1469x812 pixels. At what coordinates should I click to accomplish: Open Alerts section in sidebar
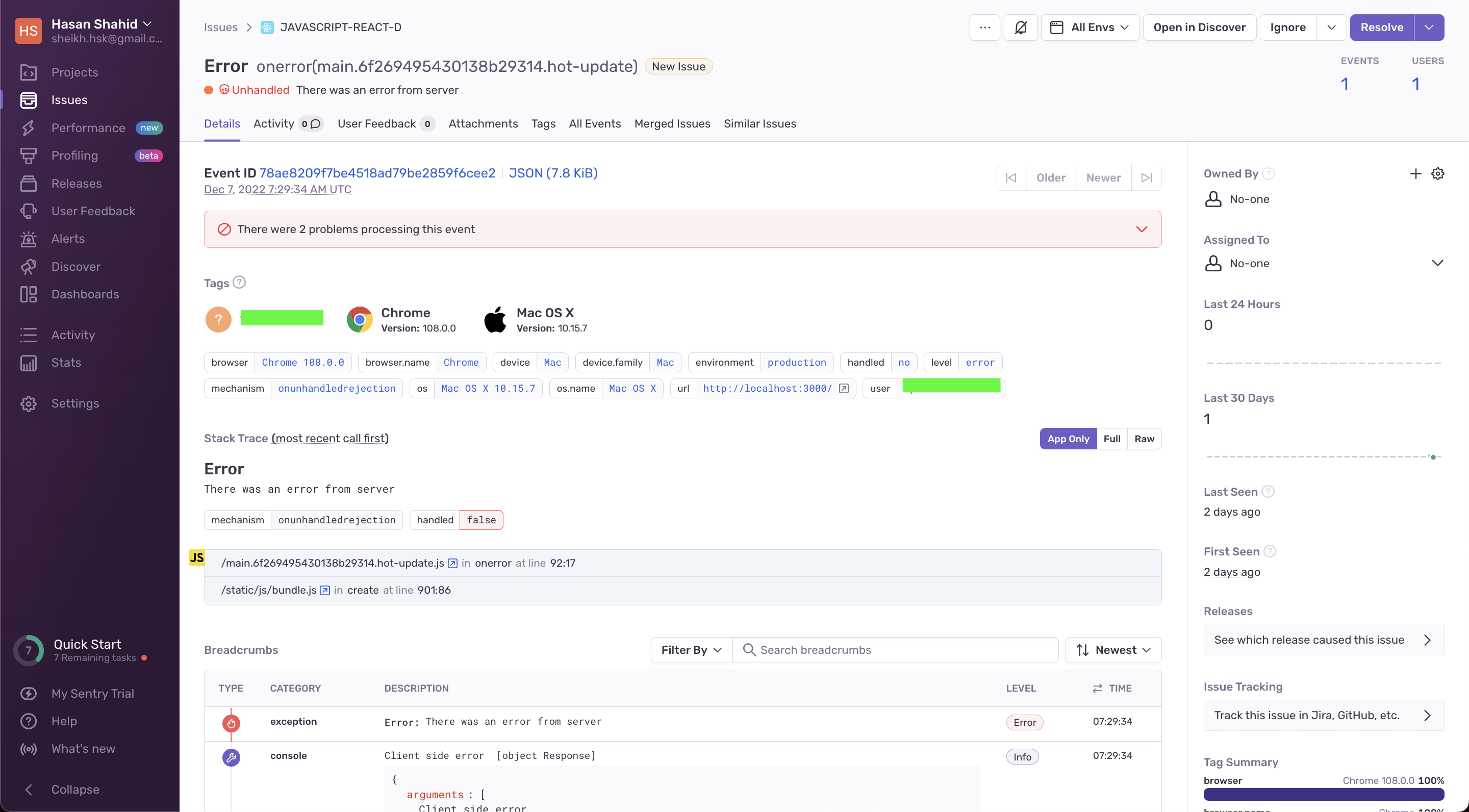coord(67,239)
